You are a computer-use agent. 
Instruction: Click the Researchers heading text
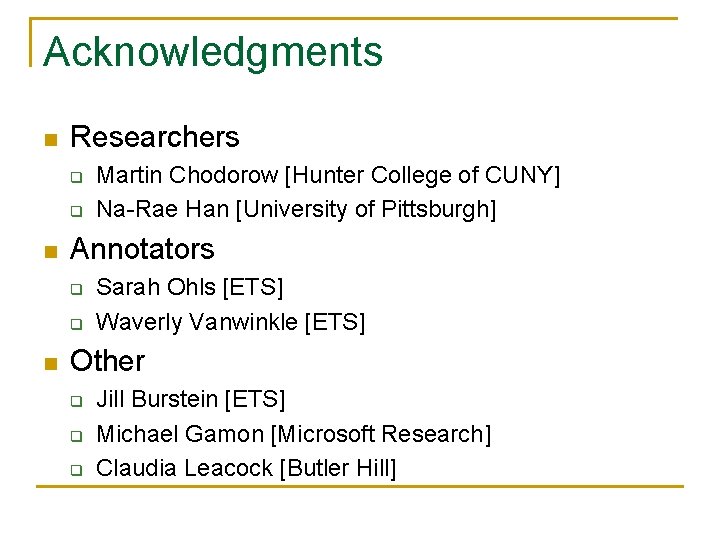coord(155,137)
